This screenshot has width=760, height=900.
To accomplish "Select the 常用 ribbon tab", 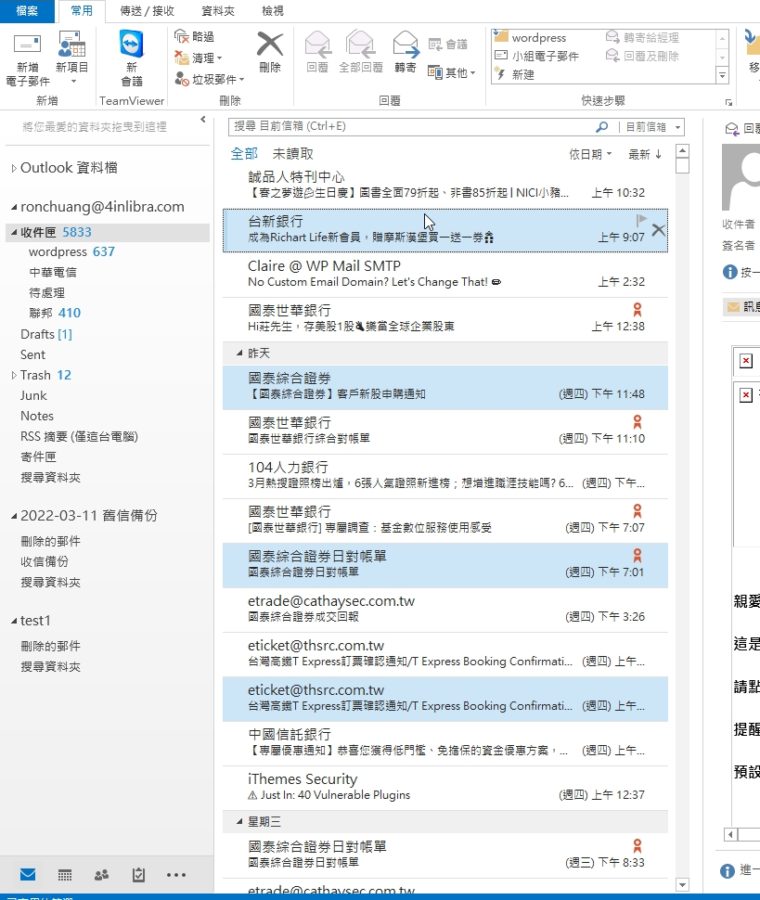I will point(82,11).
